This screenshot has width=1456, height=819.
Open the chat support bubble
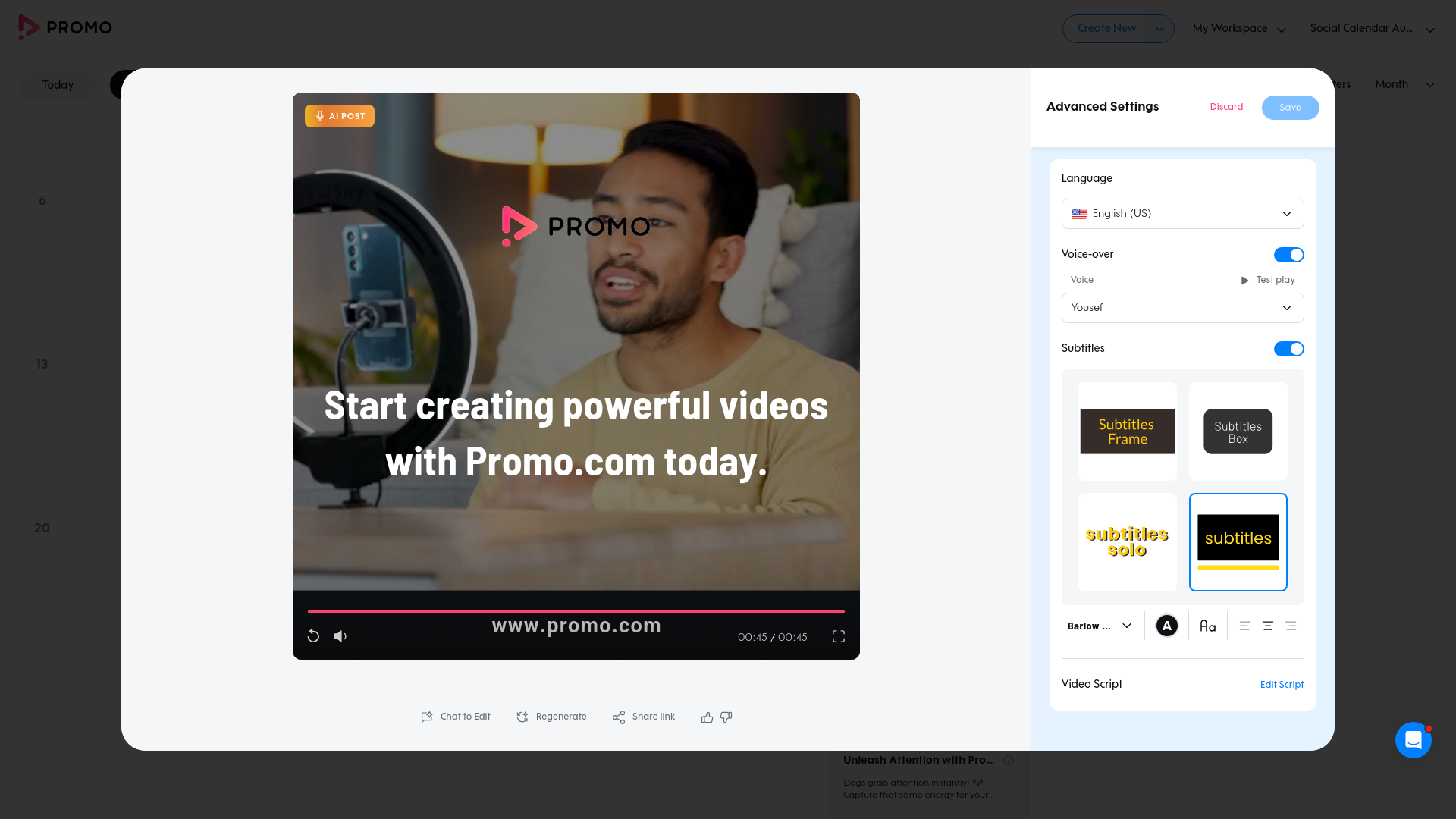pos(1413,739)
